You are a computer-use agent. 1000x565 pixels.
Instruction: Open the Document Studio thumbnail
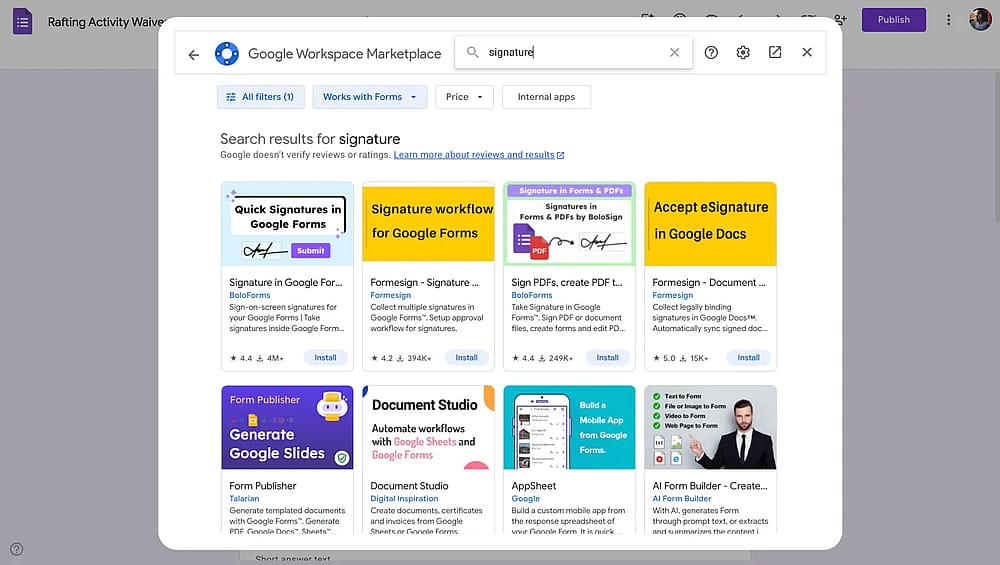(x=428, y=427)
